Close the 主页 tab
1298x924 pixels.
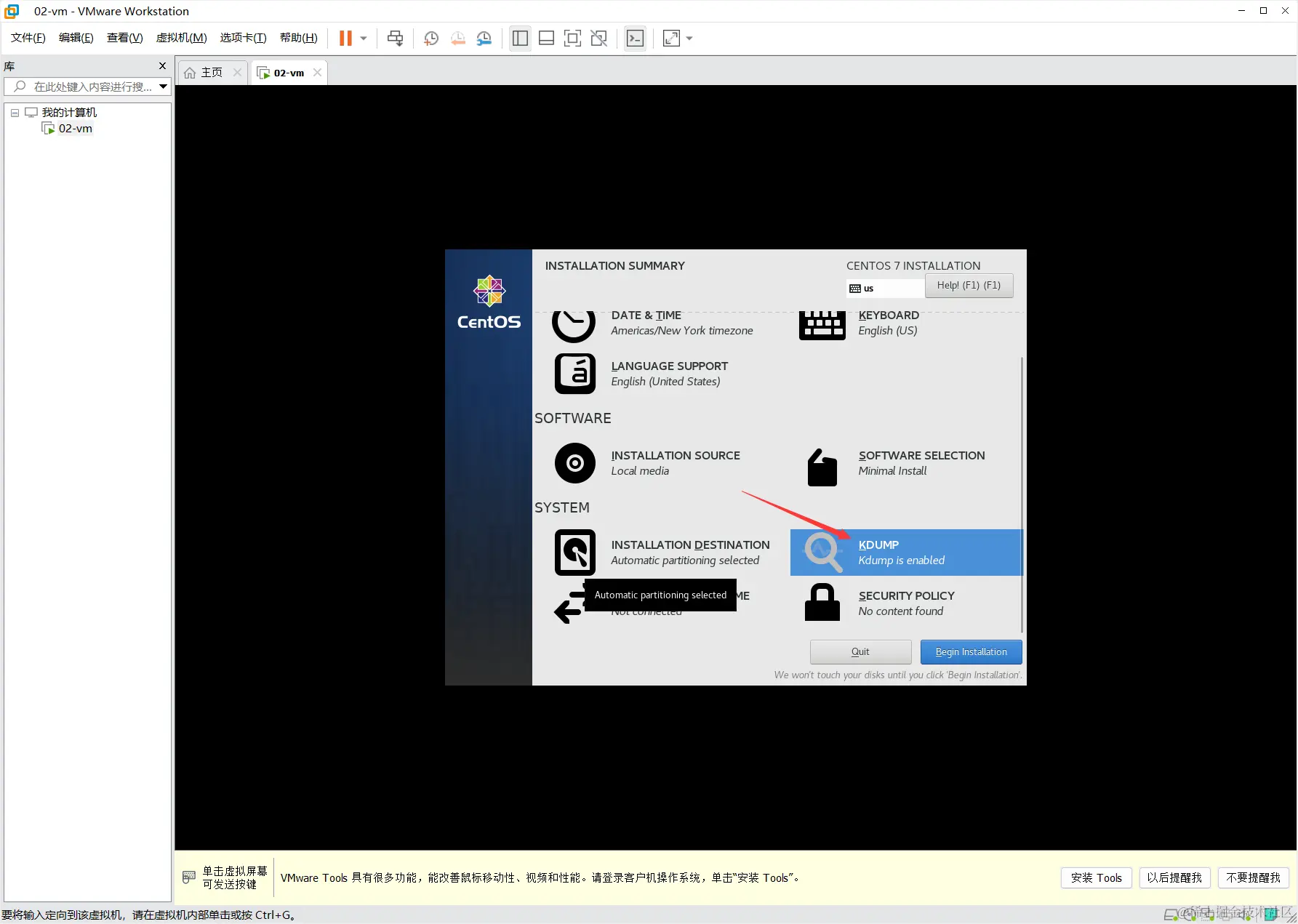click(237, 73)
